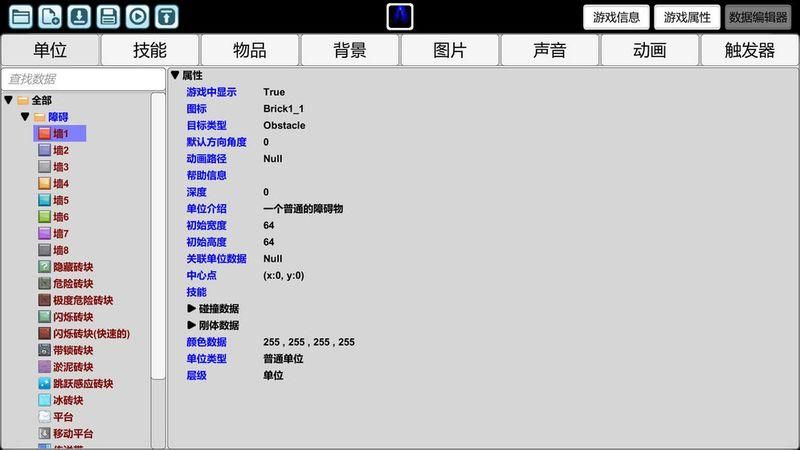This screenshot has width=800, height=450.
Task: Select 冰砖块 icon in tree
Action: coord(44,400)
